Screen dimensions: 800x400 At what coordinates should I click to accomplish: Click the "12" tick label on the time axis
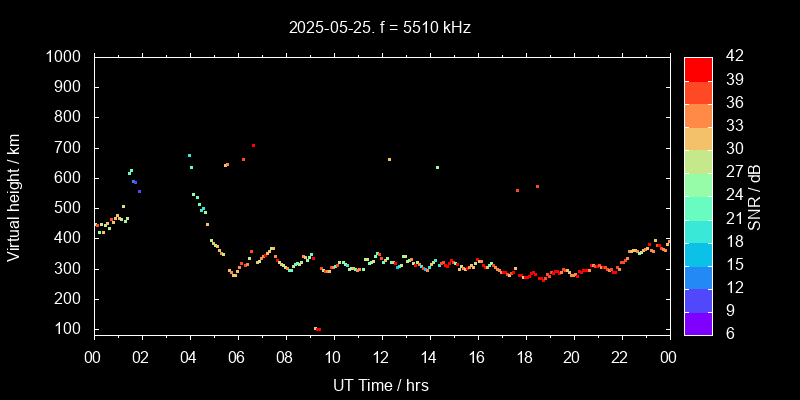point(381,358)
